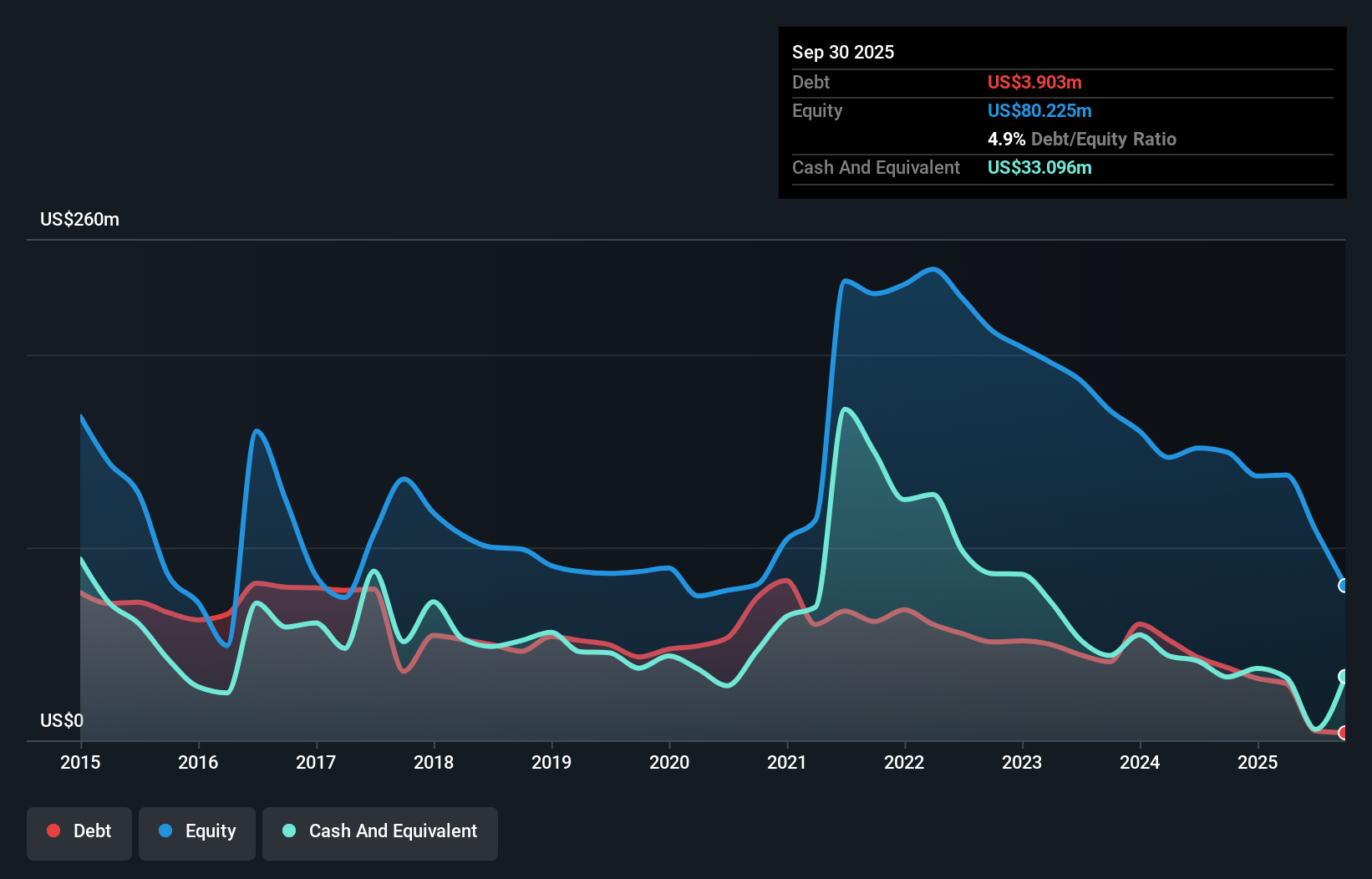Toggle the Equity series visibility

click(196, 831)
